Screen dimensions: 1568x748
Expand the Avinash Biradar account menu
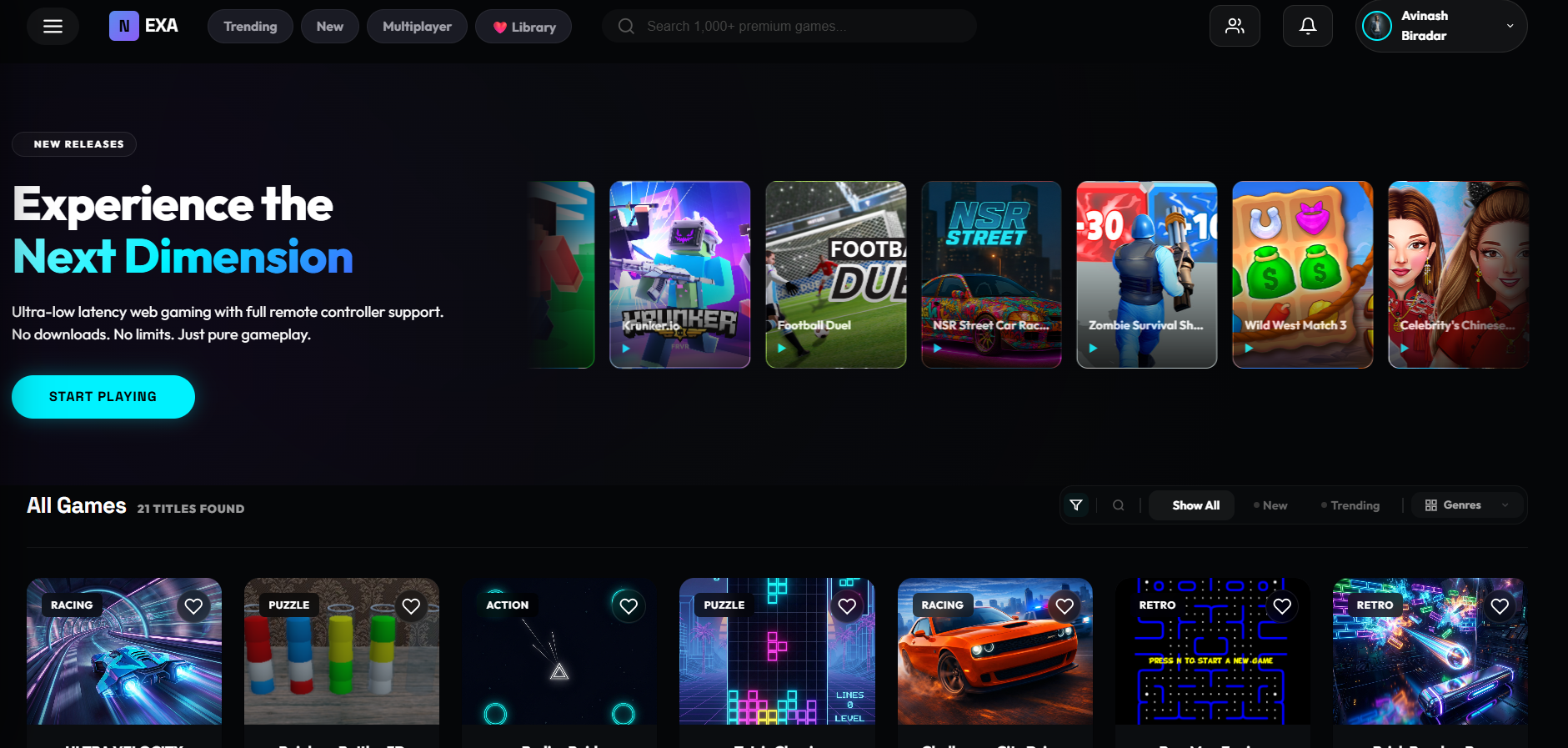(x=1441, y=26)
